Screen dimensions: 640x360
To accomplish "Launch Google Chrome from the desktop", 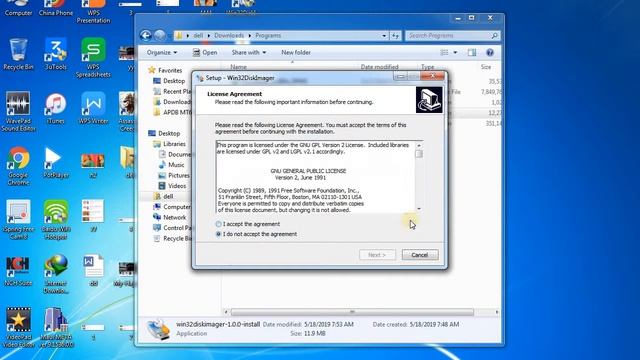I will pyautogui.click(x=18, y=166).
